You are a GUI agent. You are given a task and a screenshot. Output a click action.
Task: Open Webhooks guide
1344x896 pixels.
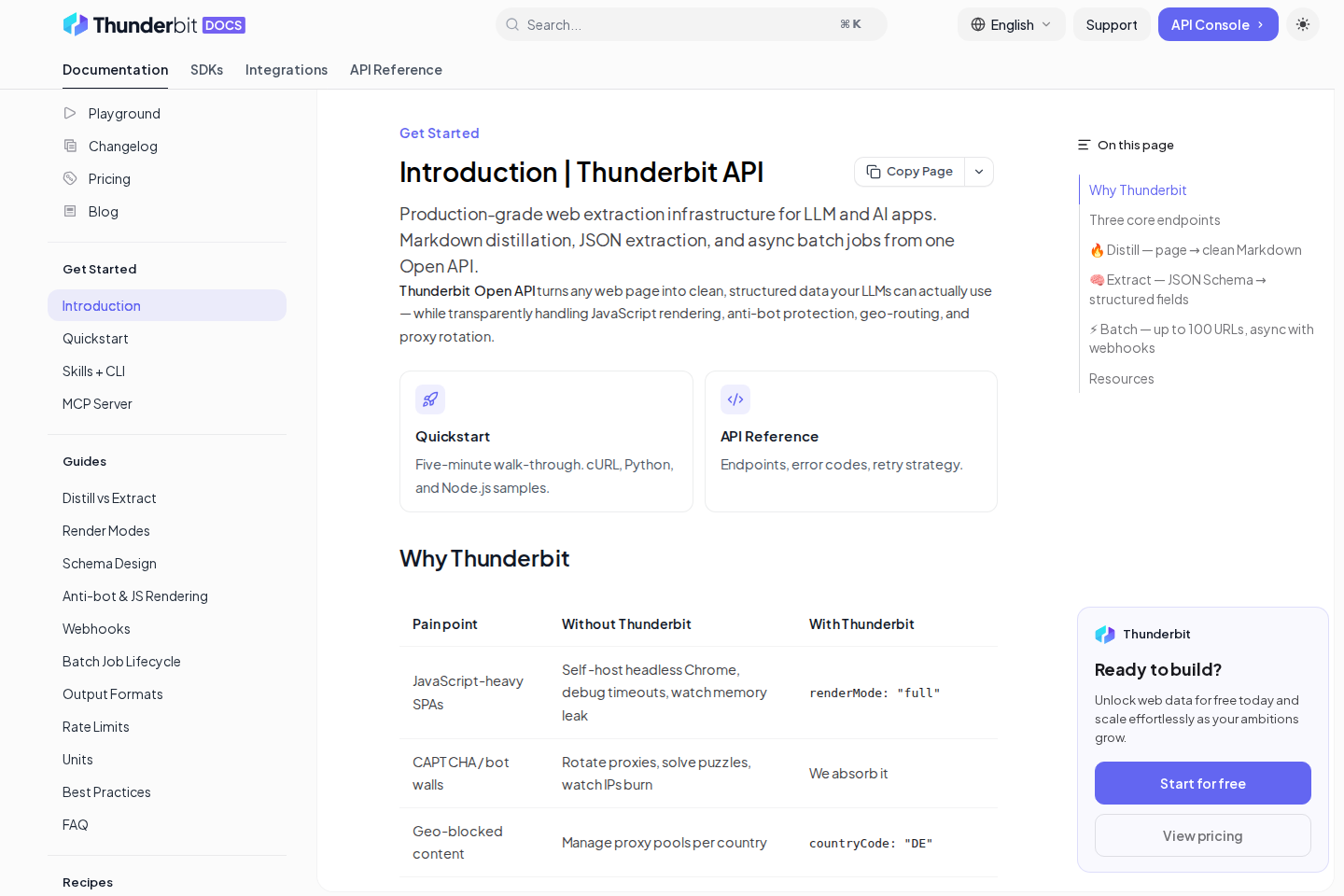[x=167, y=628]
